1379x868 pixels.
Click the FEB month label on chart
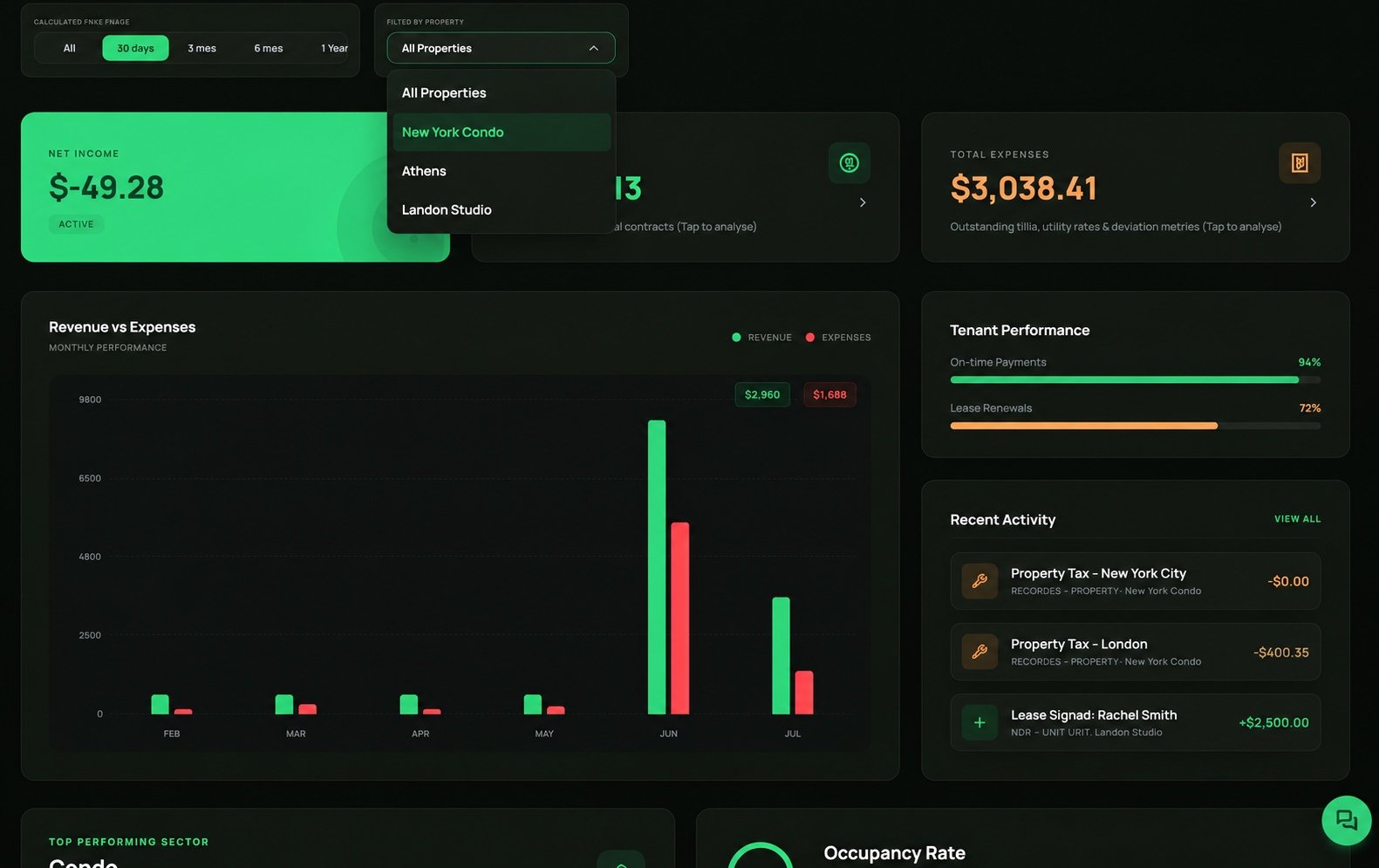click(172, 734)
